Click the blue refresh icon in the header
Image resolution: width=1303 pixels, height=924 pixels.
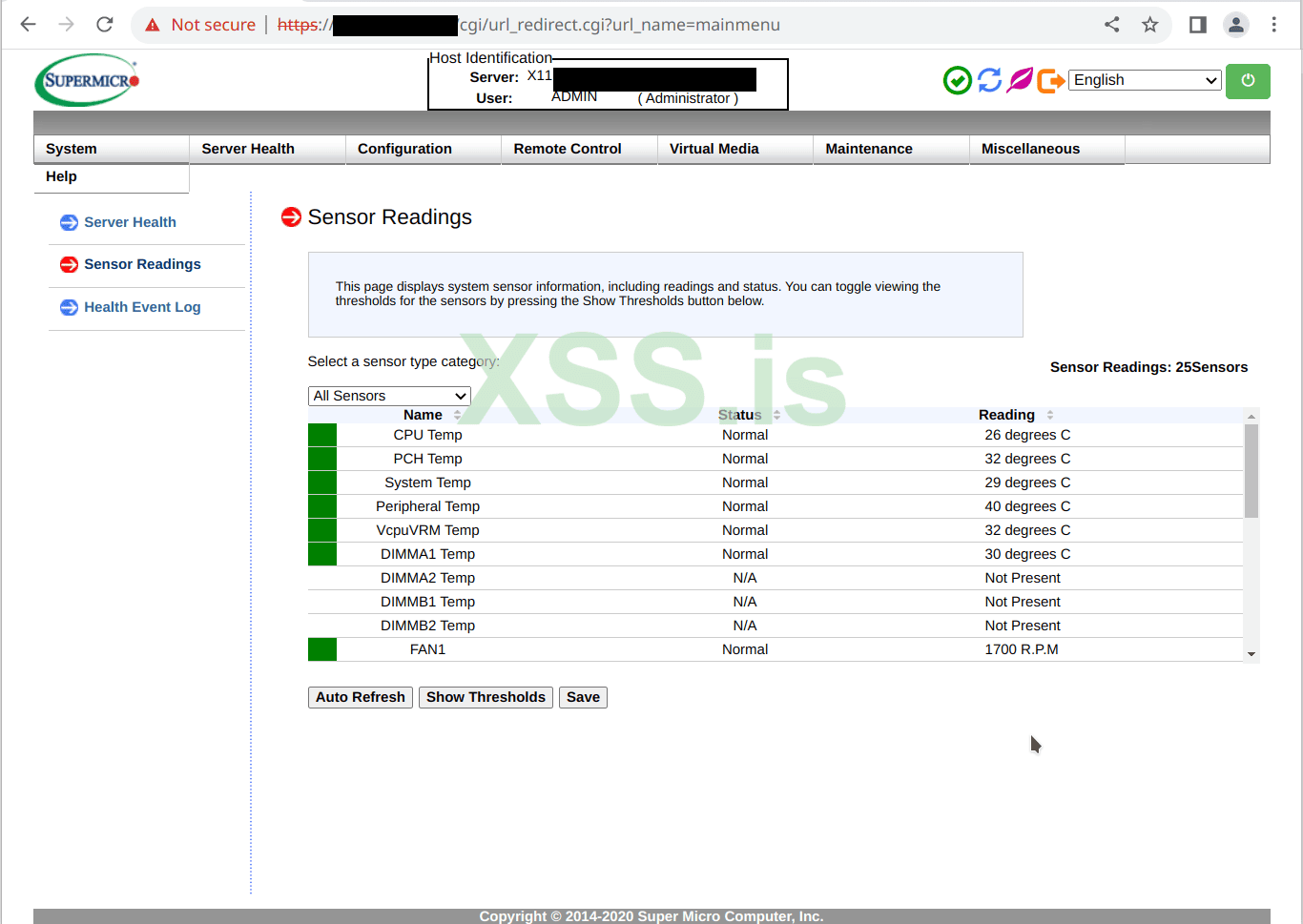[989, 80]
